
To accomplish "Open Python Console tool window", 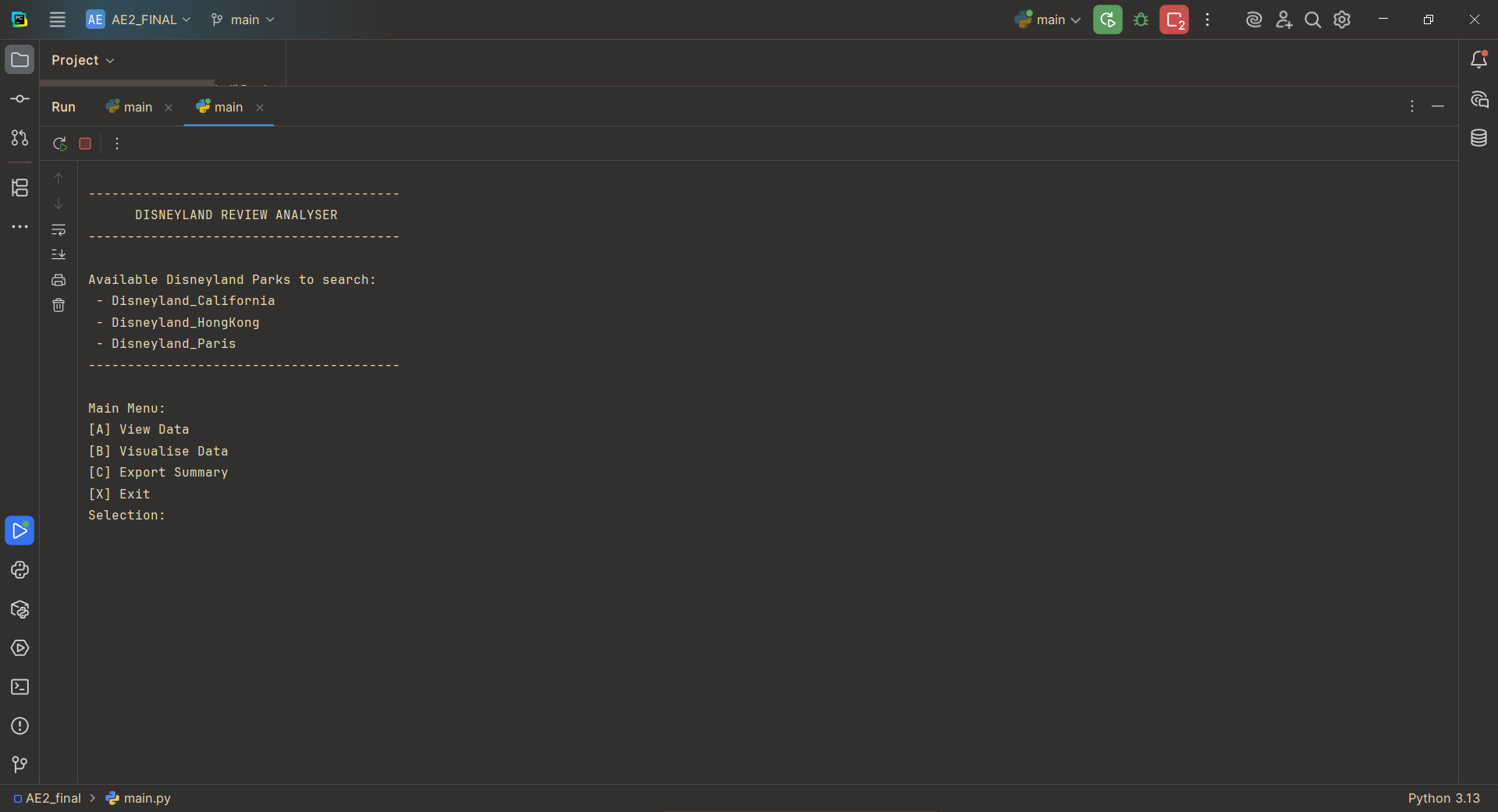I will tap(20, 570).
